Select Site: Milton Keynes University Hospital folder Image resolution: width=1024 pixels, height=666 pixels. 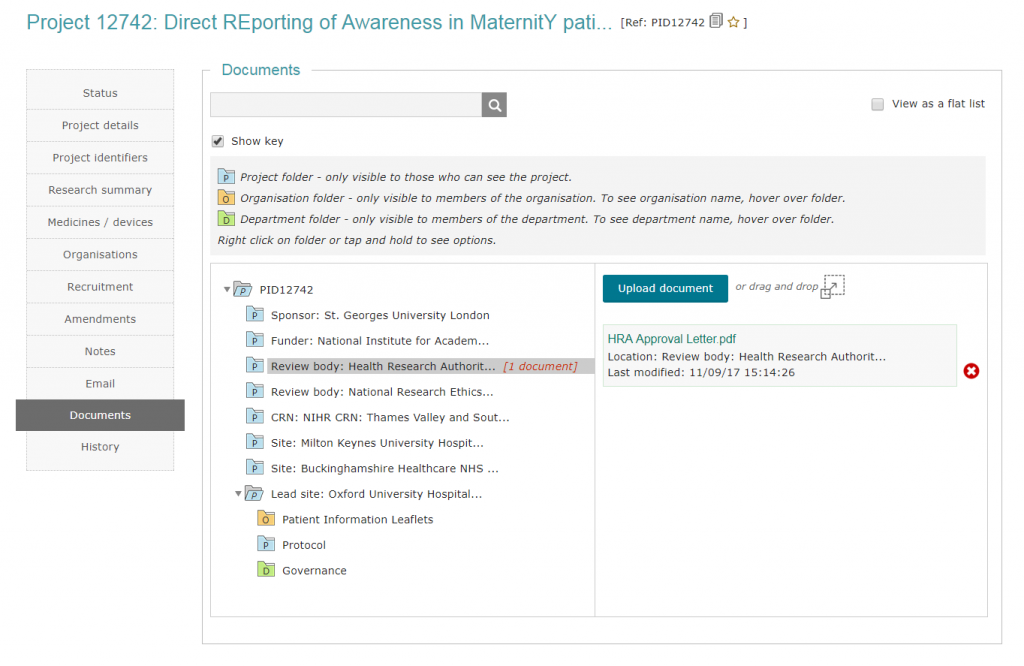377,443
